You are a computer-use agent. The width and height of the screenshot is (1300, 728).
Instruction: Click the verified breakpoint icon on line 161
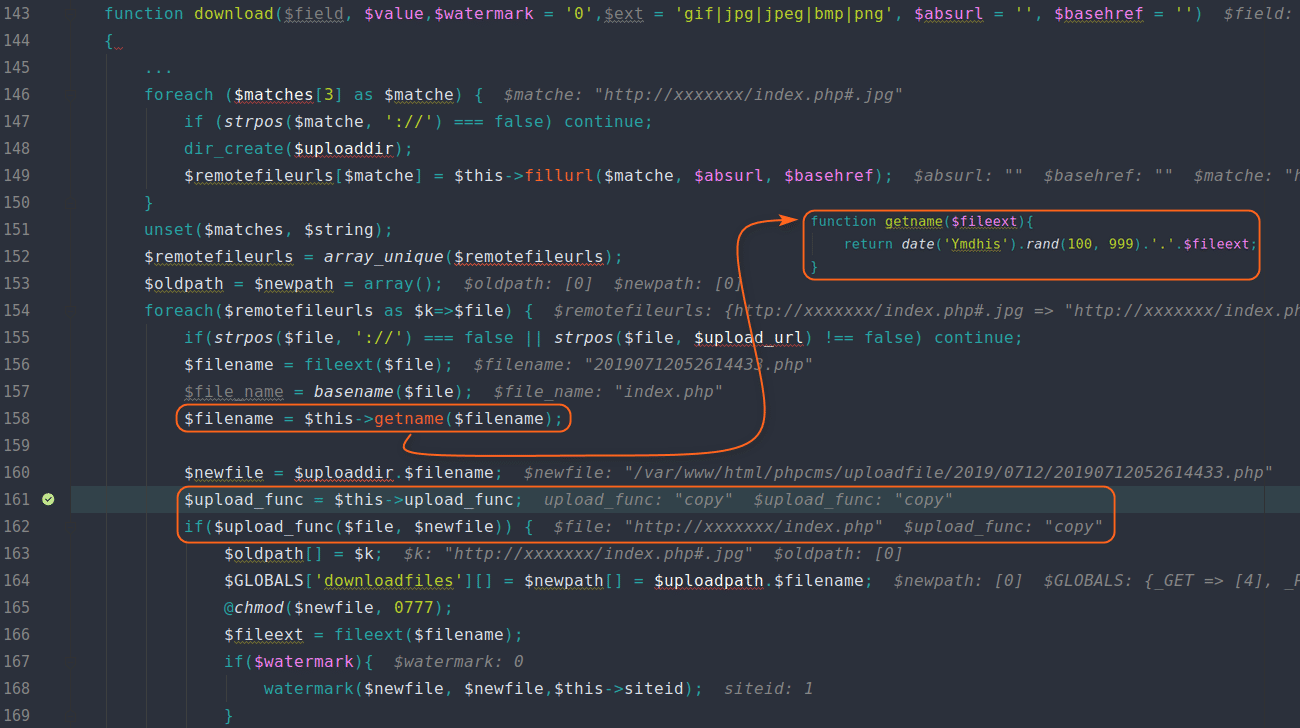(x=48, y=499)
